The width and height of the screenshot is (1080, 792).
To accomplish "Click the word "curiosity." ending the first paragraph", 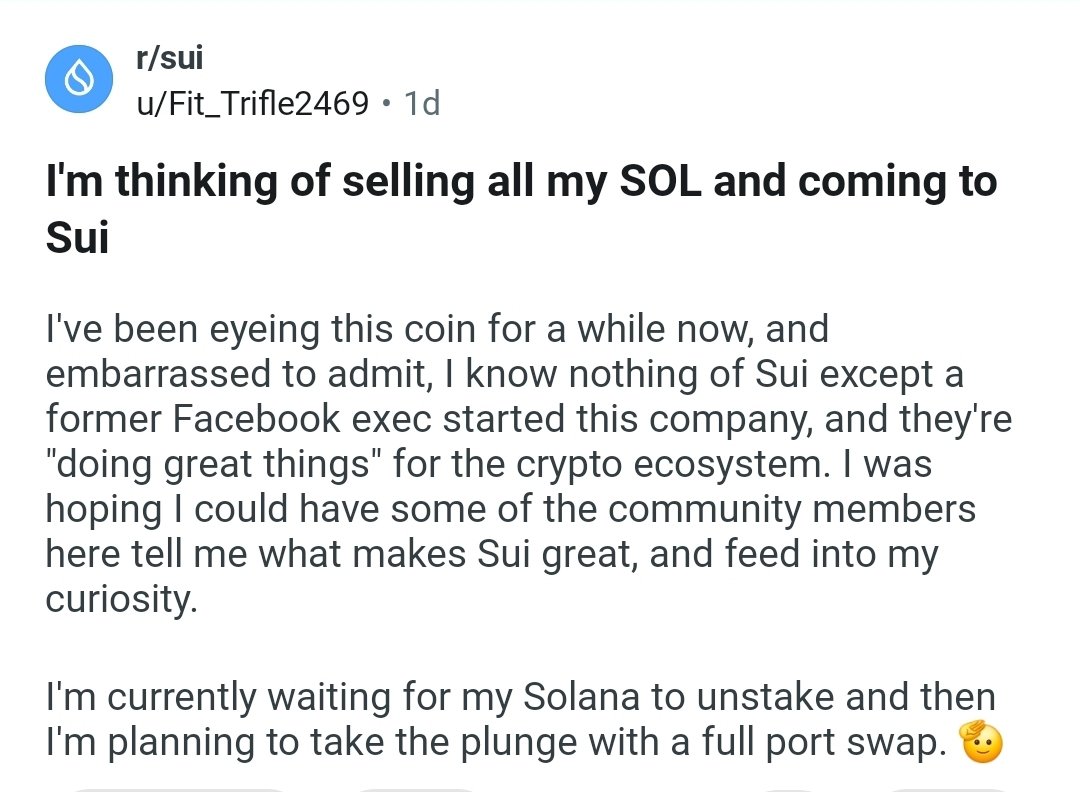I will click(121, 598).
